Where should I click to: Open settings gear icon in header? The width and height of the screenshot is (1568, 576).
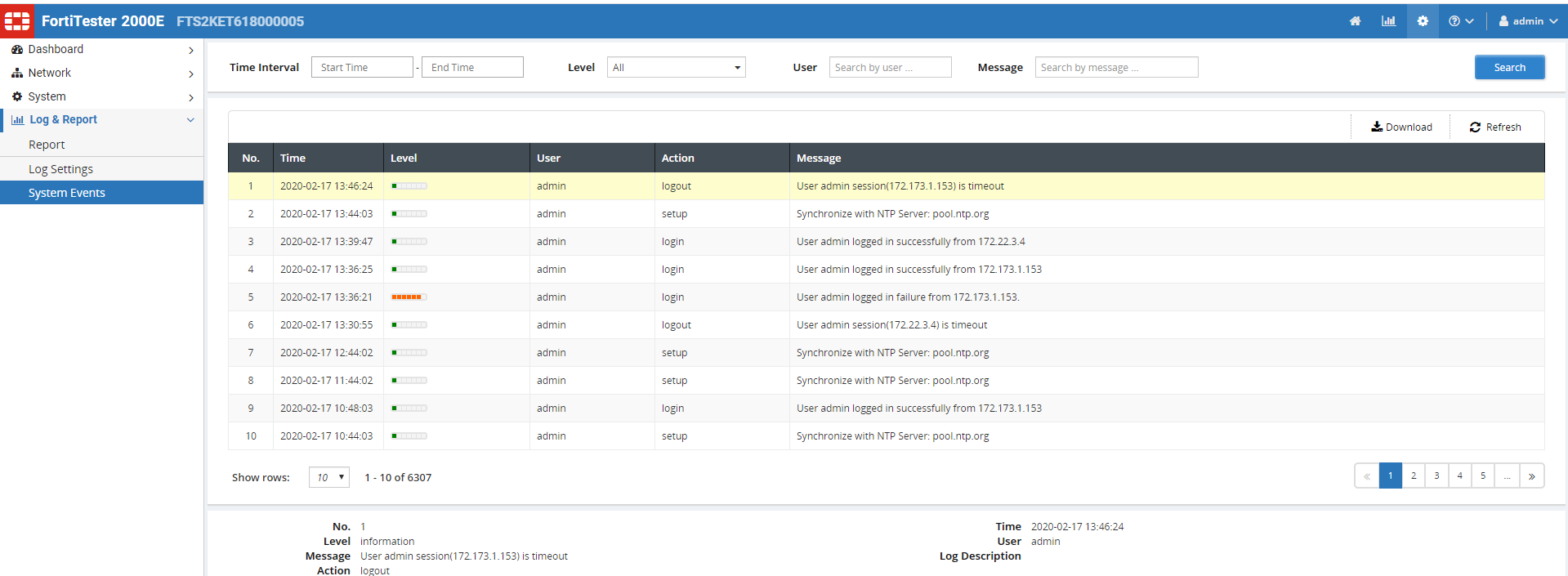pyautogui.click(x=1423, y=21)
